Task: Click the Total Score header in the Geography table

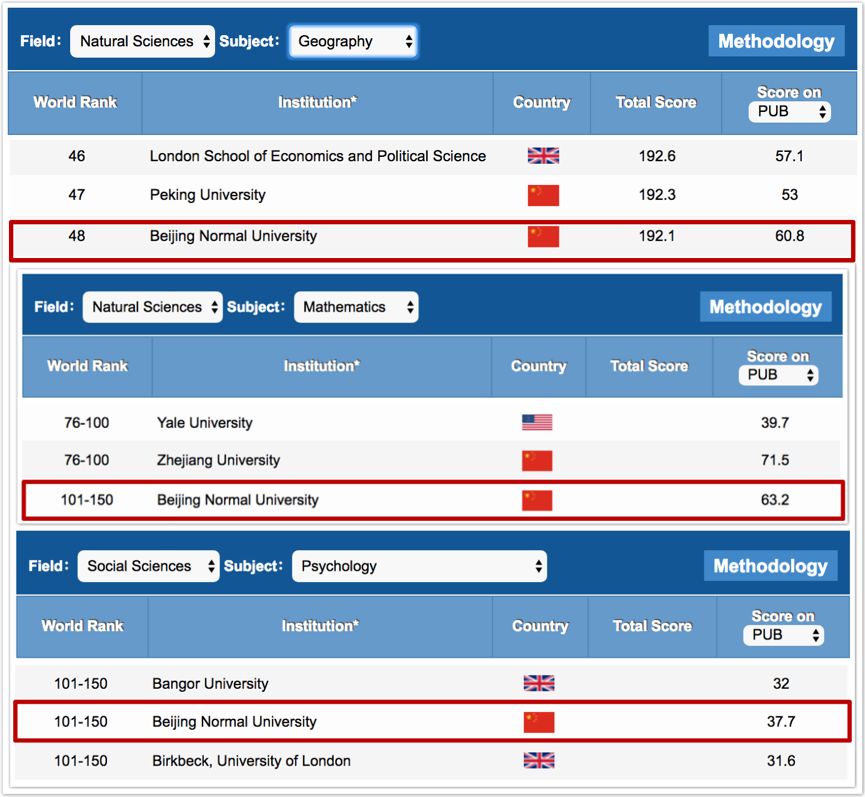Action: point(656,103)
